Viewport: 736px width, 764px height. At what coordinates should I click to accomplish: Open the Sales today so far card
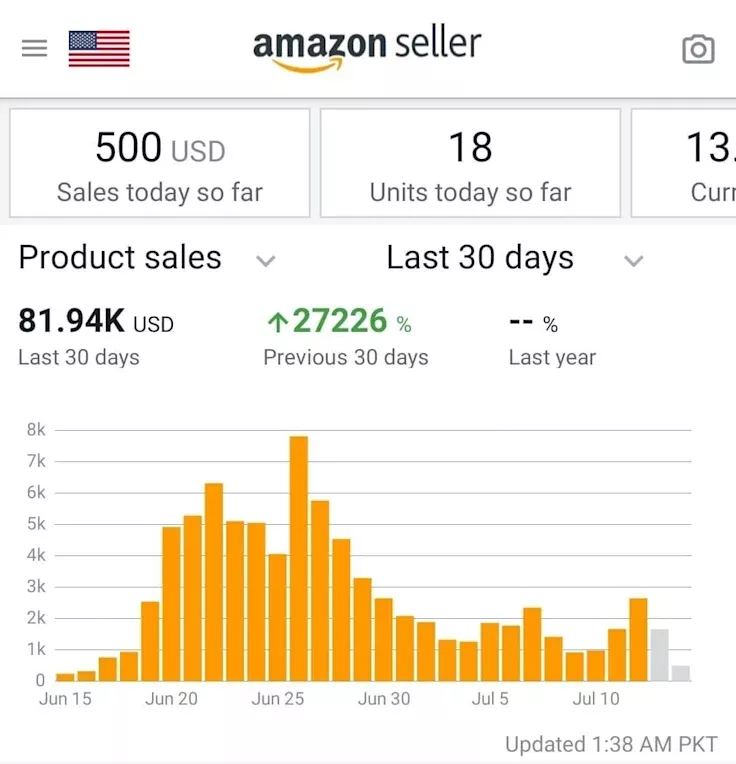[x=160, y=163]
